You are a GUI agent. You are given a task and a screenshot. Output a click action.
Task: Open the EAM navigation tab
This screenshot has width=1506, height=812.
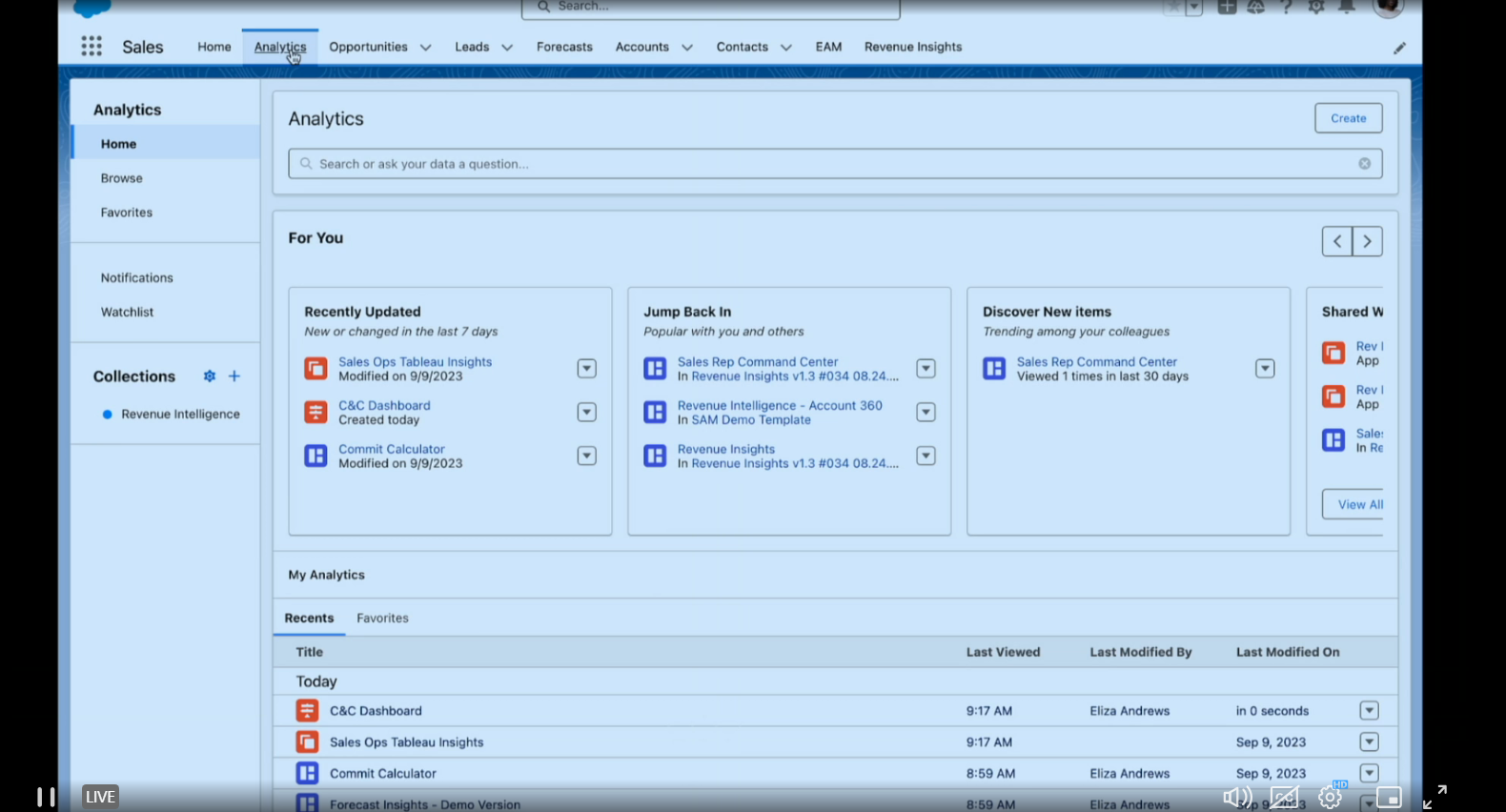pos(828,47)
